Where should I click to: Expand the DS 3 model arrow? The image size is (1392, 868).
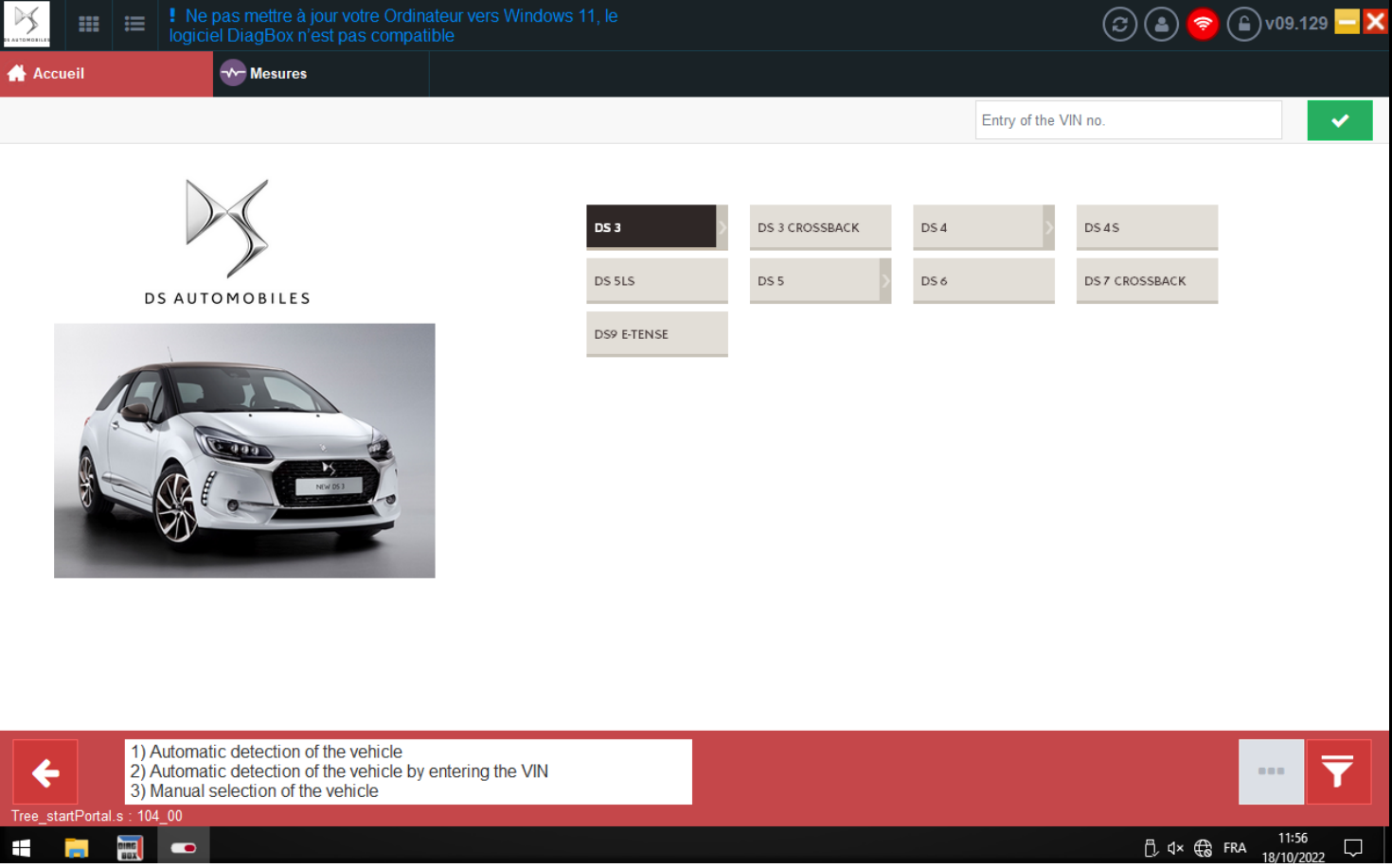(x=722, y=227)
